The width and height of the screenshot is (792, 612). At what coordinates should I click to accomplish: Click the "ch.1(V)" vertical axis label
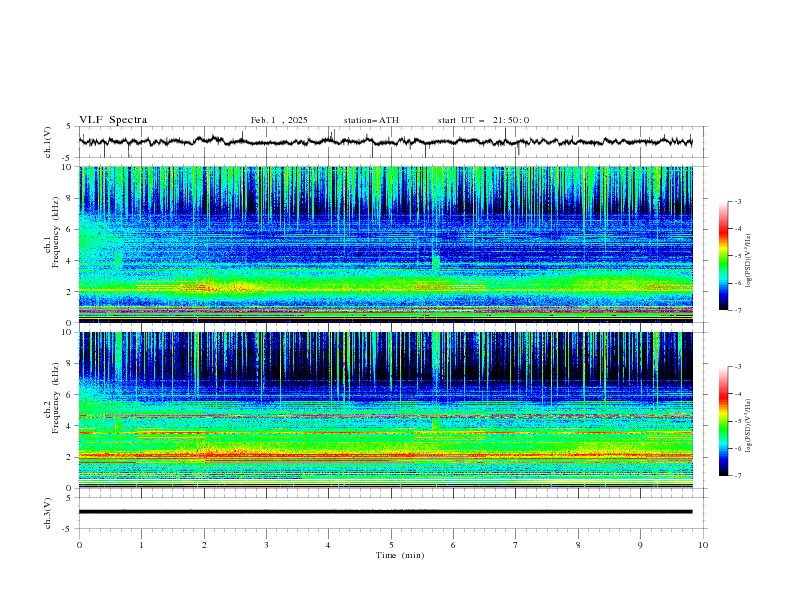coord(48,142)
